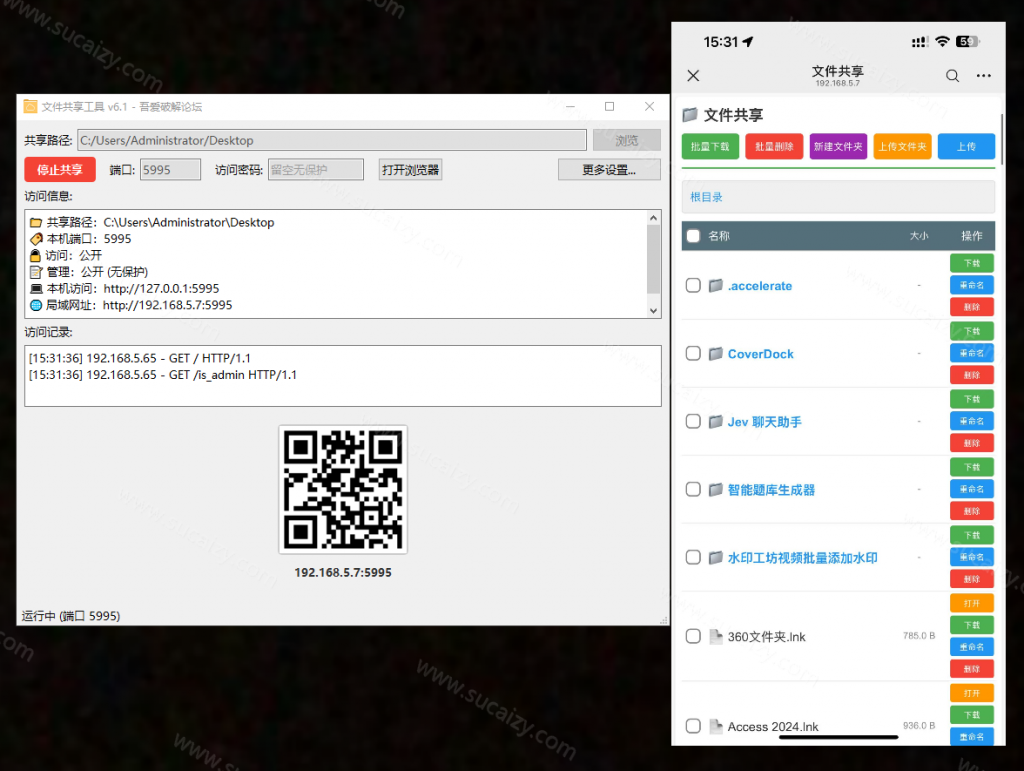Tap blue 重命名 rename for CoverDock
This screenshot has height=771, width=1024.
972,353
